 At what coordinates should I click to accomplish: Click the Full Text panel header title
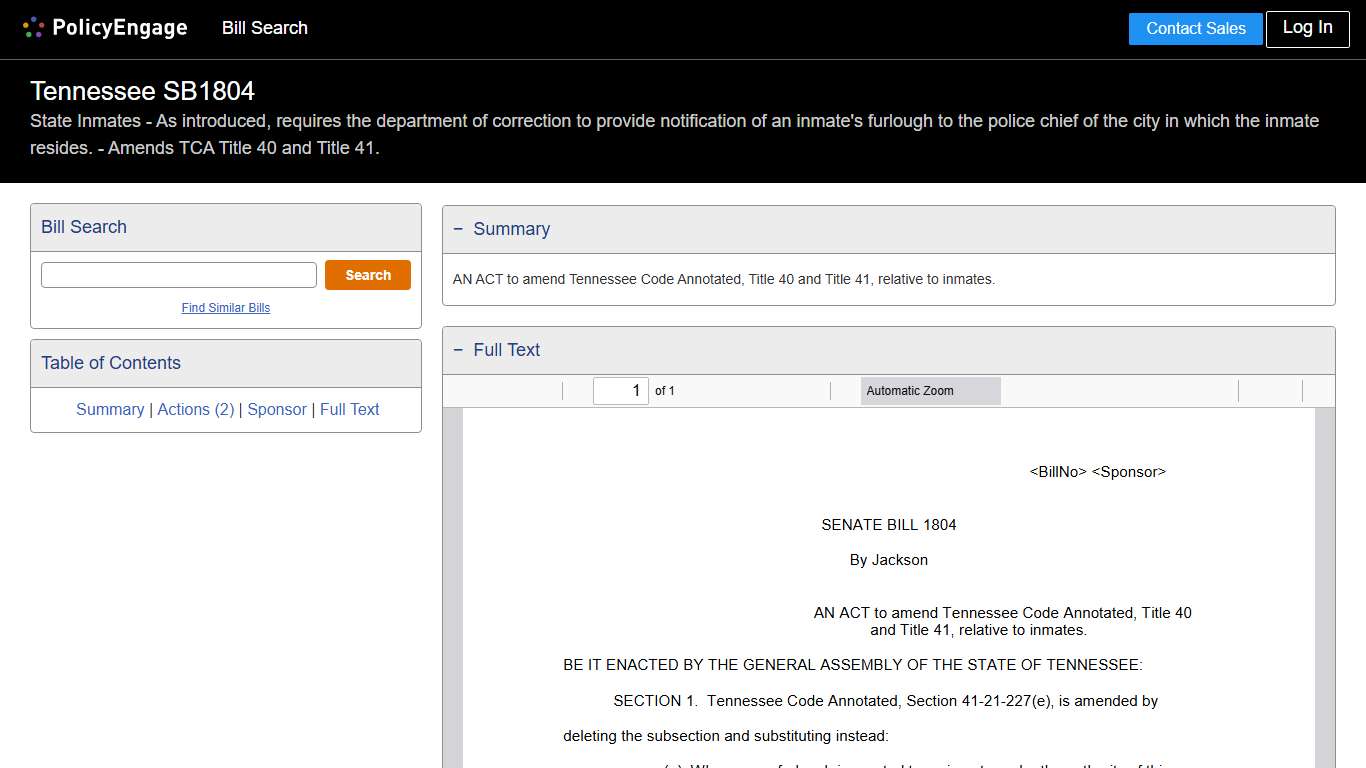point(506,350)
